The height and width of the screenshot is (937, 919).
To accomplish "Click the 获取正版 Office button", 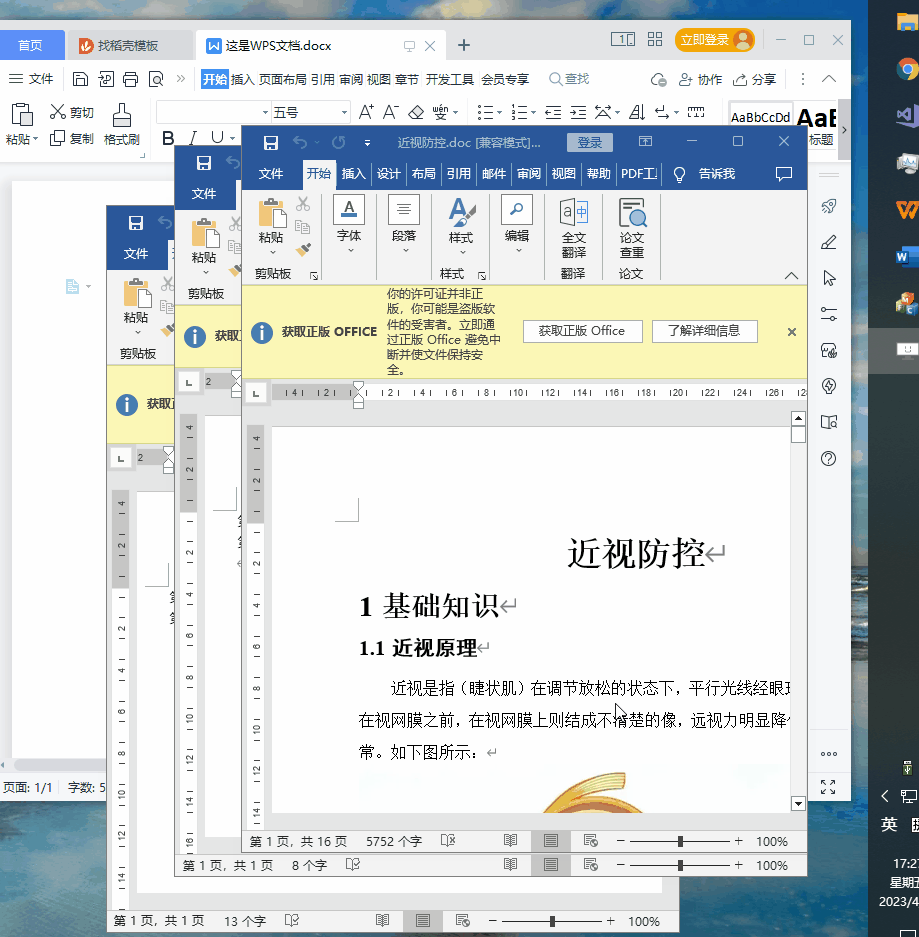I will pyautogui.click(x=582, y=330).
